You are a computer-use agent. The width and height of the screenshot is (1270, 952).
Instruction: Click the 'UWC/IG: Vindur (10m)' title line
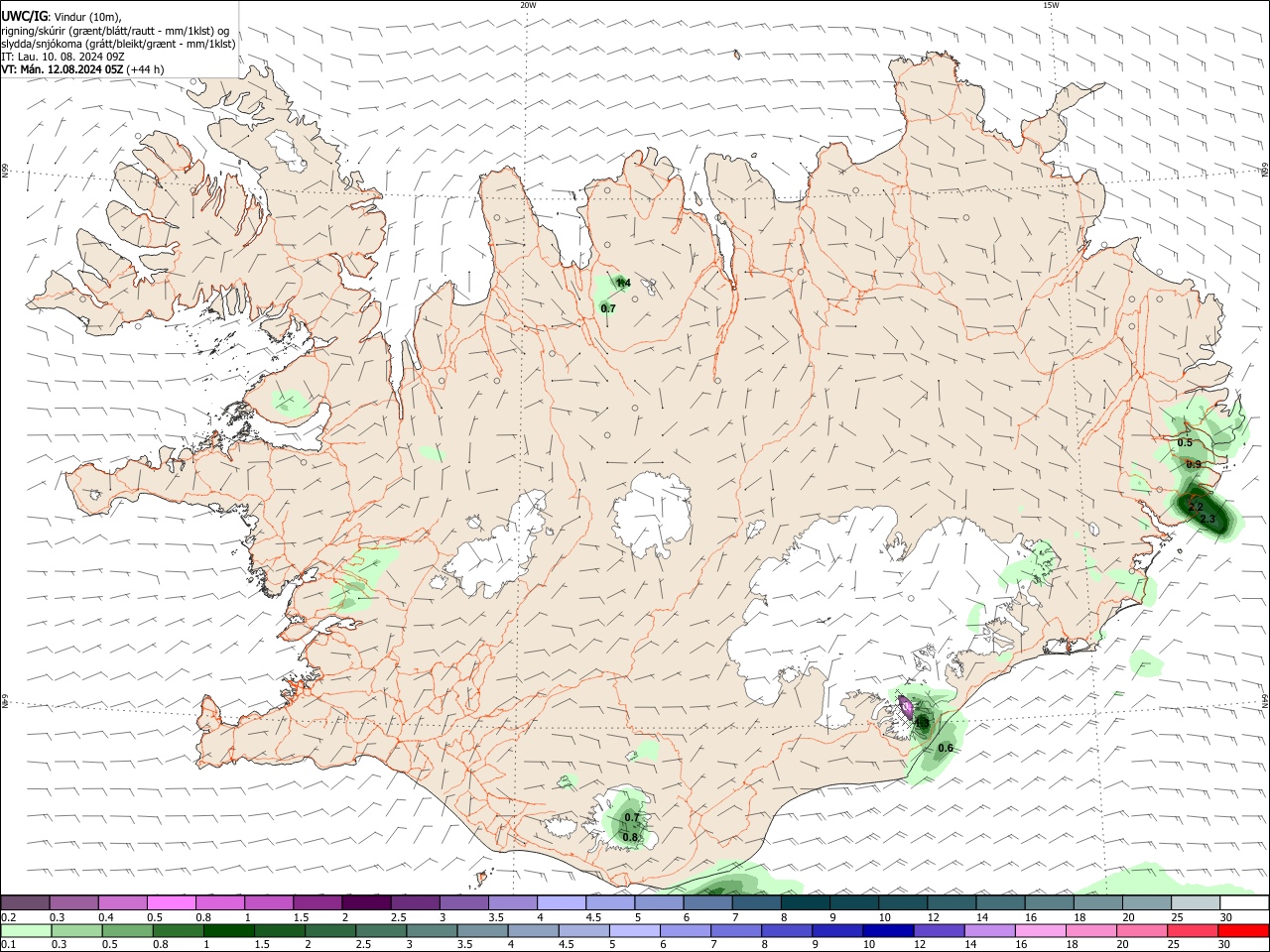(62, 16)
